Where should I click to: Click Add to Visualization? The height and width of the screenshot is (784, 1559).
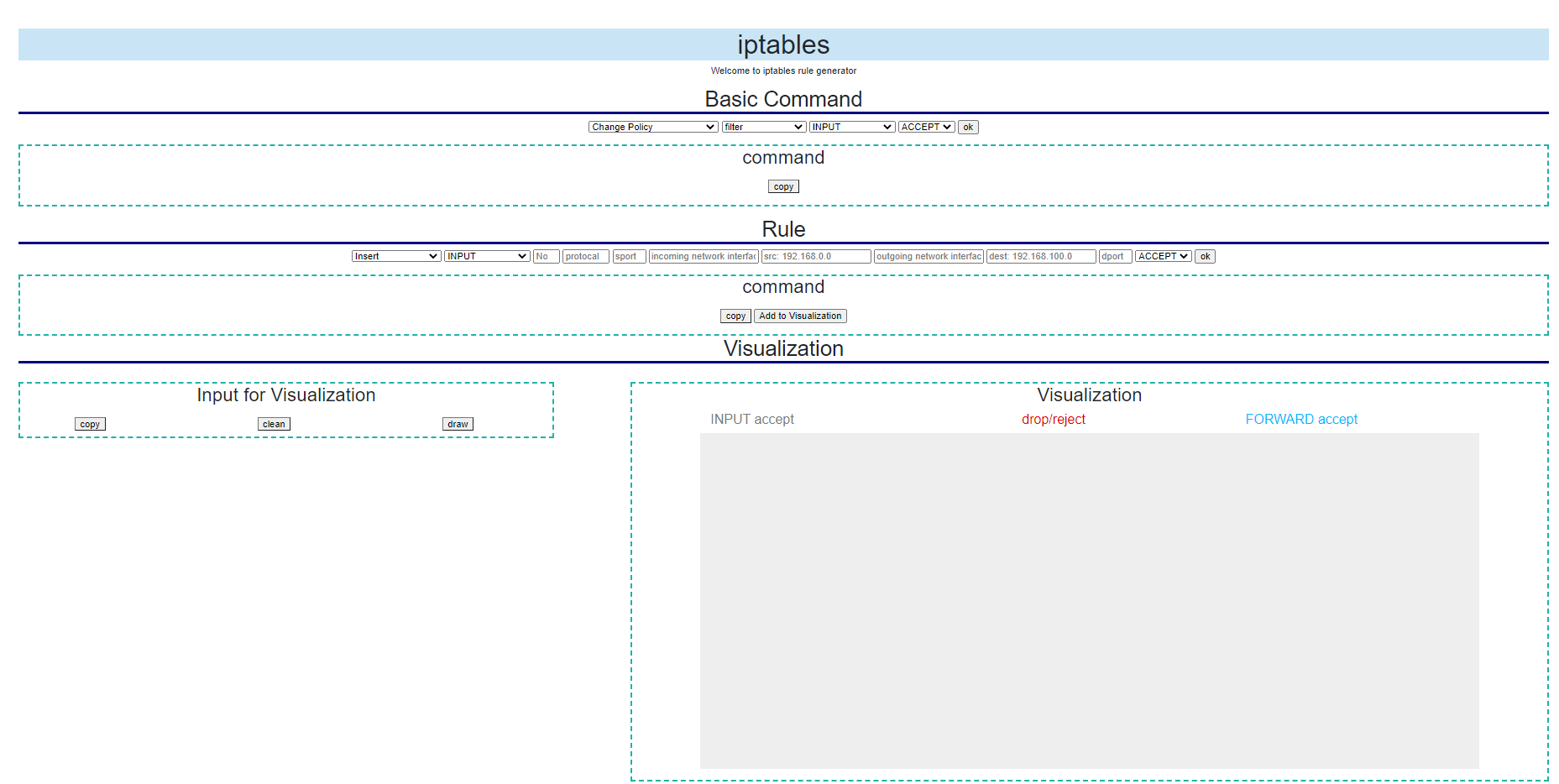(x=799, y=316)
